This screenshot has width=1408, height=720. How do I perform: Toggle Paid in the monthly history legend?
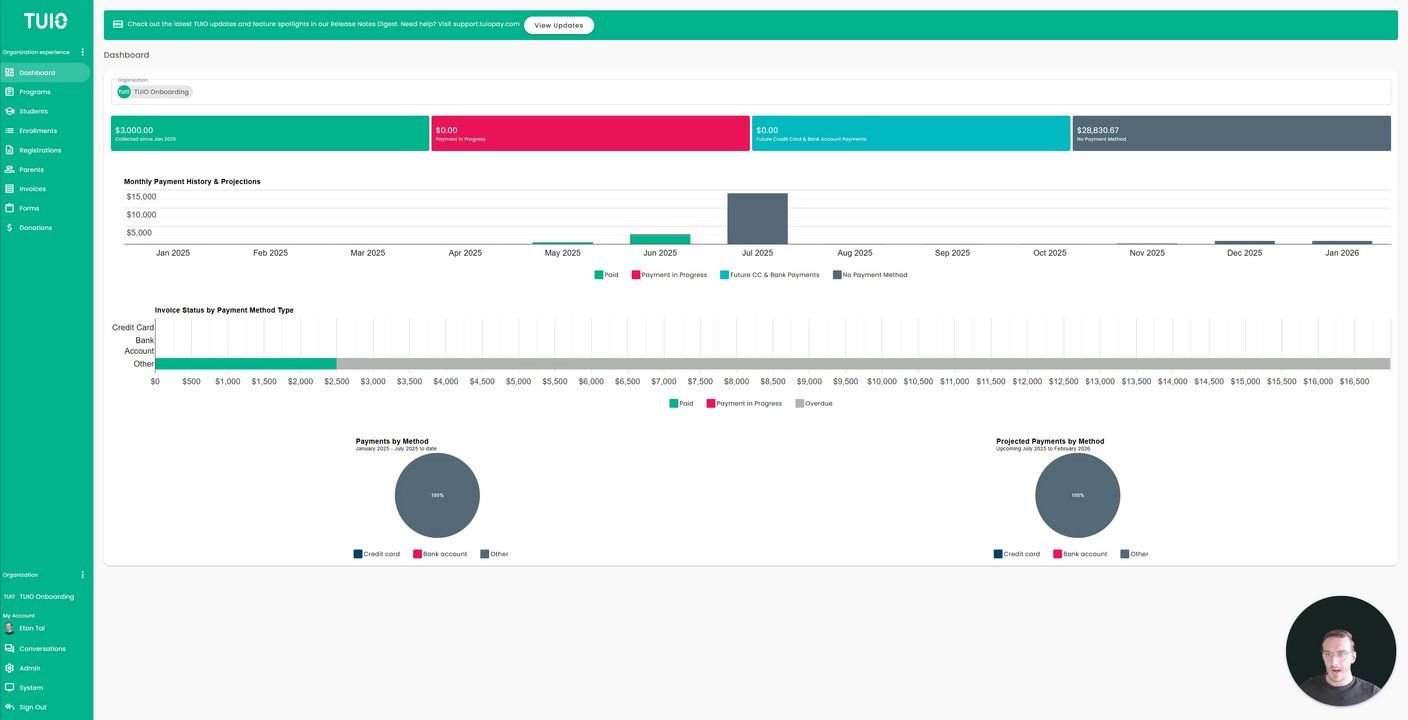pos(606,275)
